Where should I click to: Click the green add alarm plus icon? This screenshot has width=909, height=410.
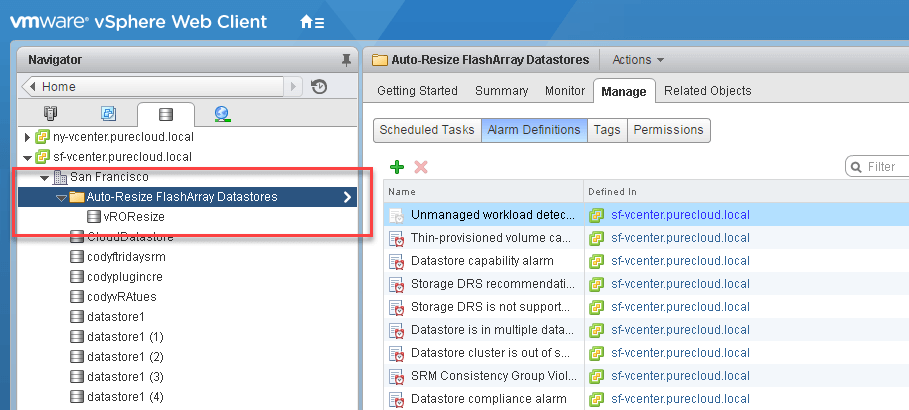click(397, 168)
